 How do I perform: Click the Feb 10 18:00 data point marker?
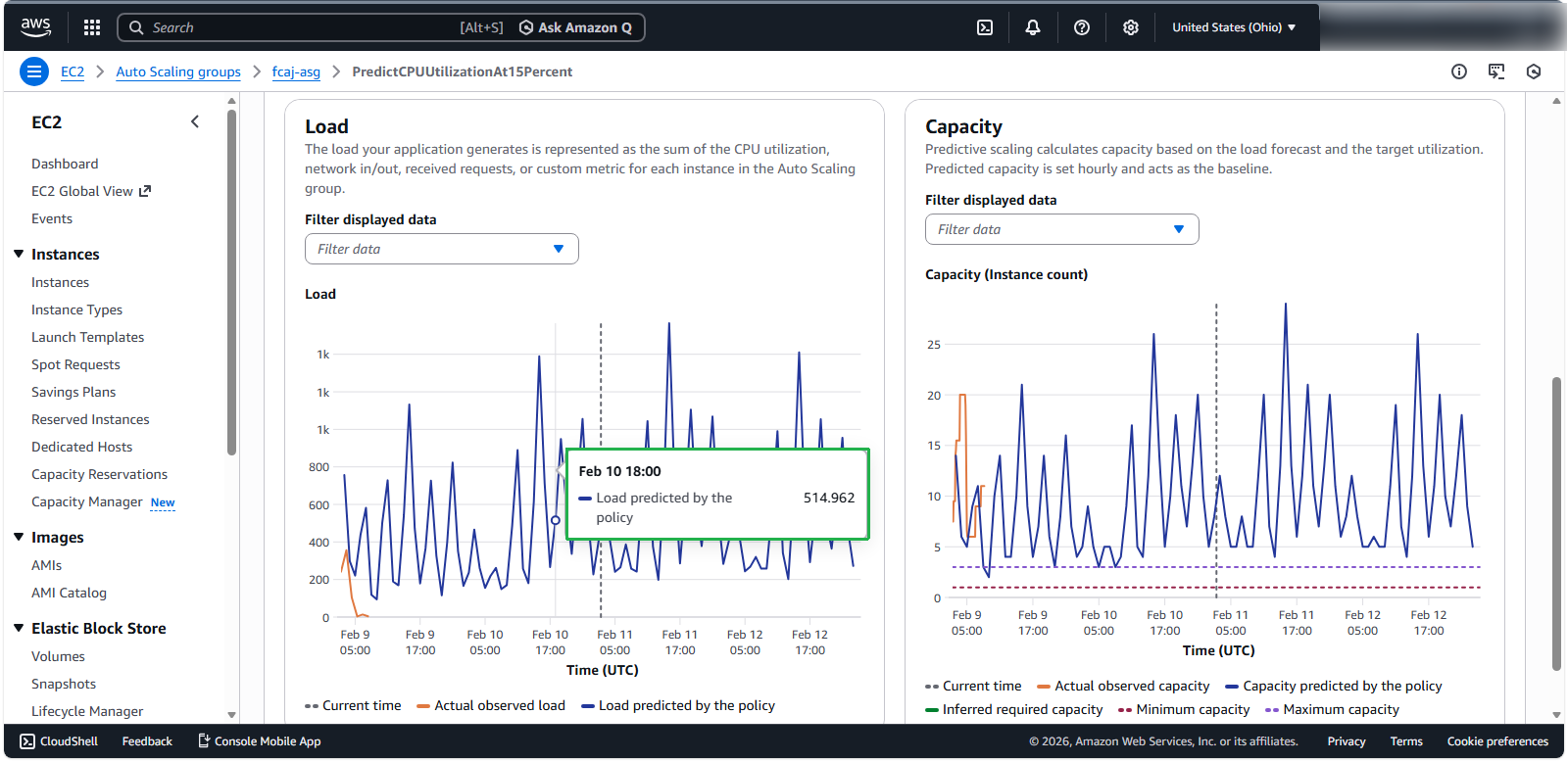(556, 520)
